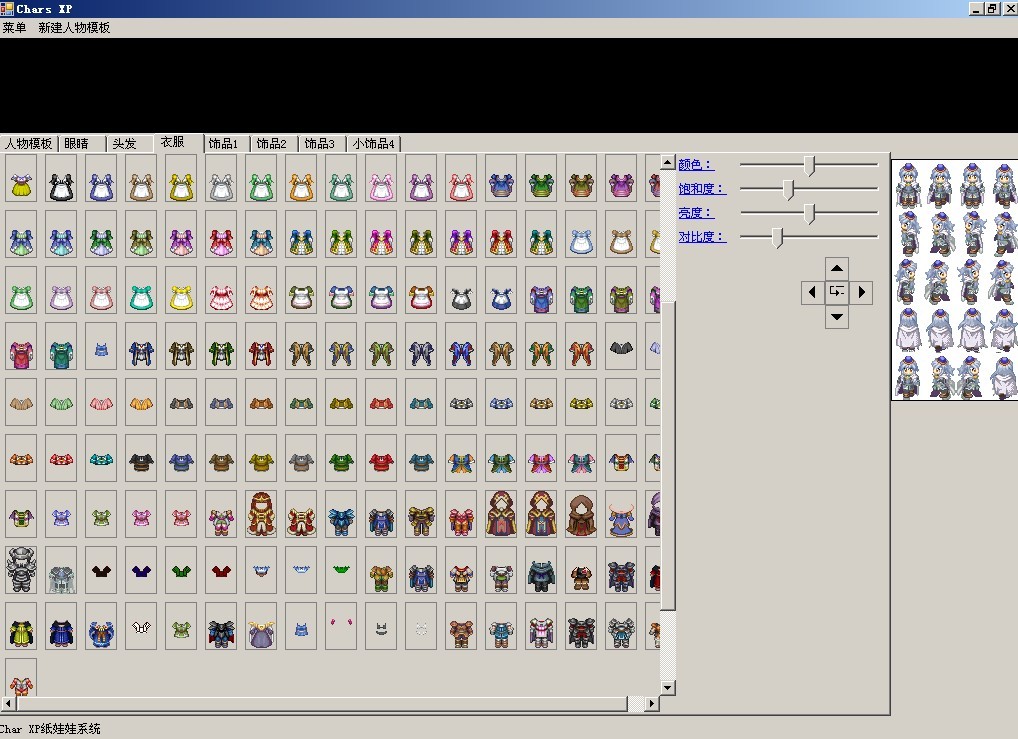
Task: Switch to the 头发 tab
Action: click(x=130, y=144)
